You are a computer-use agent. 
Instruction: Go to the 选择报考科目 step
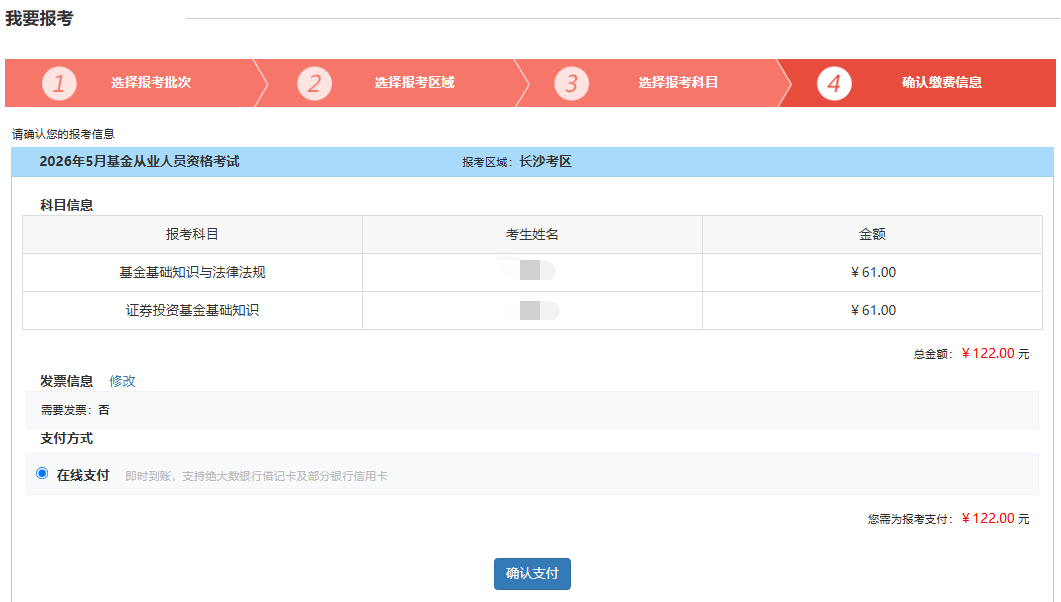pyautogui.click(x=677, y=83)
